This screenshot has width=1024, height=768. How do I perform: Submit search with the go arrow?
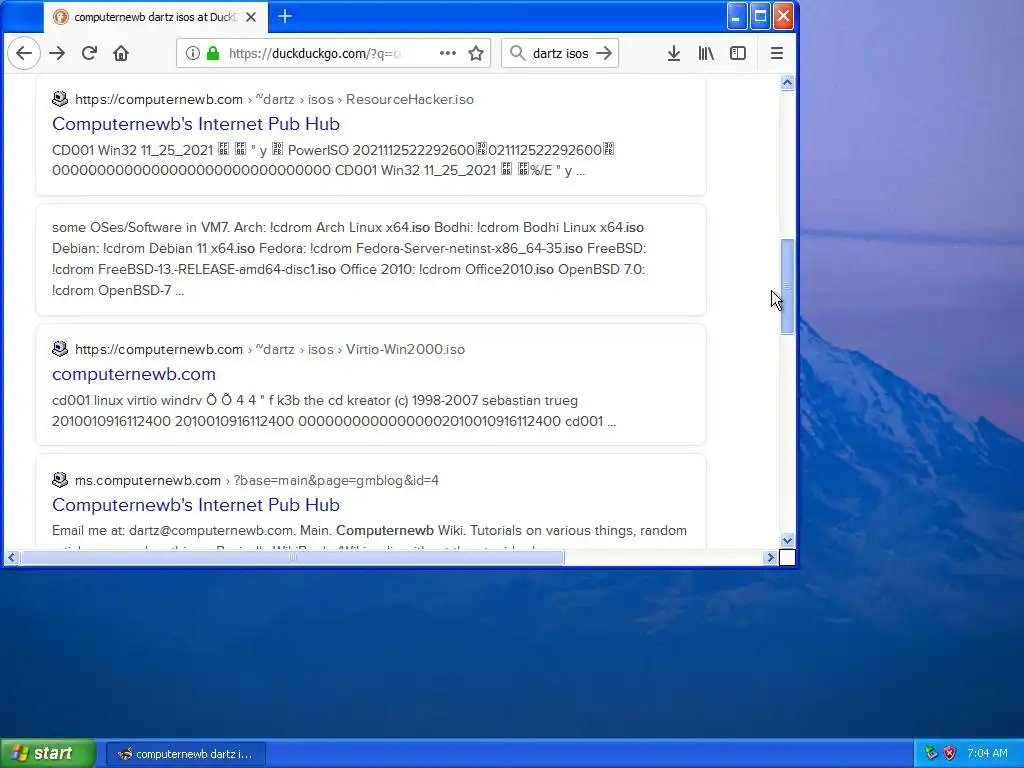click(605, 54)
